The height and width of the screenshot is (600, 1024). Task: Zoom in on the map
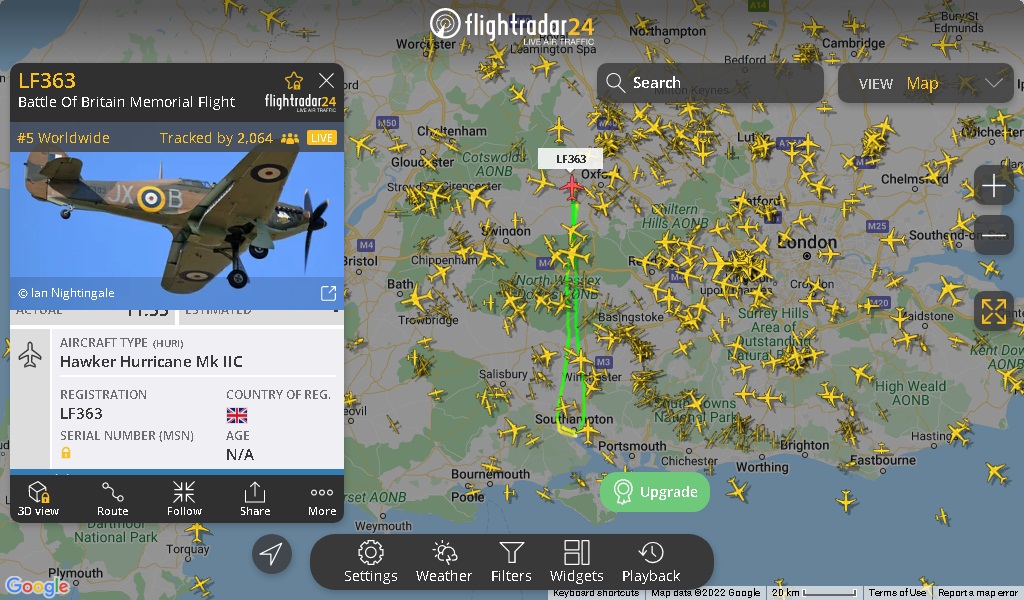click(994, 186)
